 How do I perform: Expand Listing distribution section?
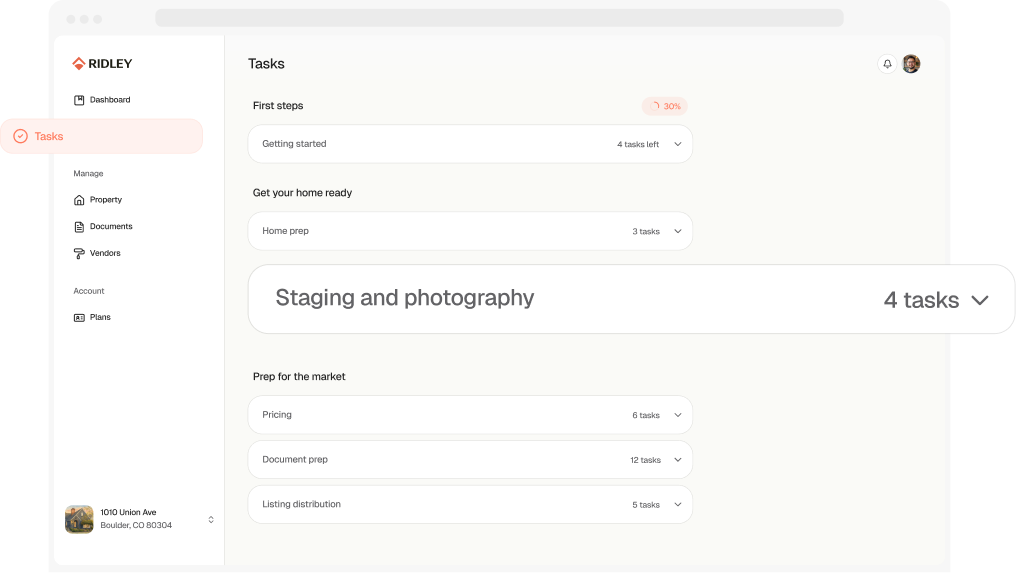[677, 505]
